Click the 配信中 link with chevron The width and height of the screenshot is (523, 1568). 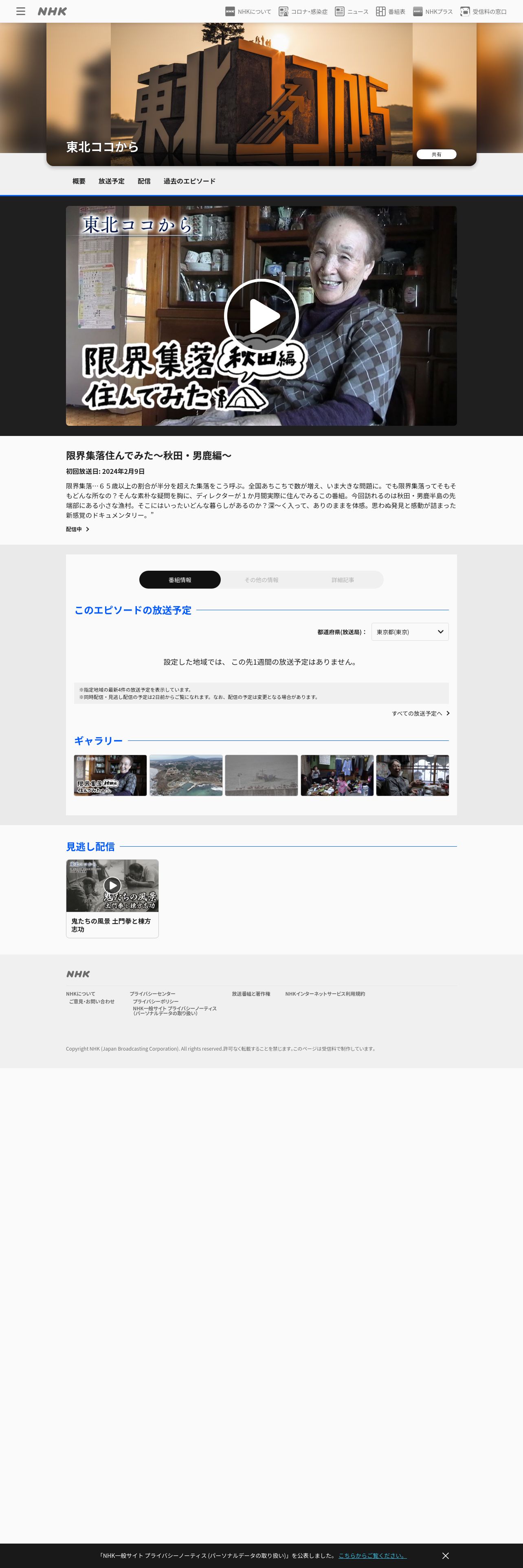point(78,530)
